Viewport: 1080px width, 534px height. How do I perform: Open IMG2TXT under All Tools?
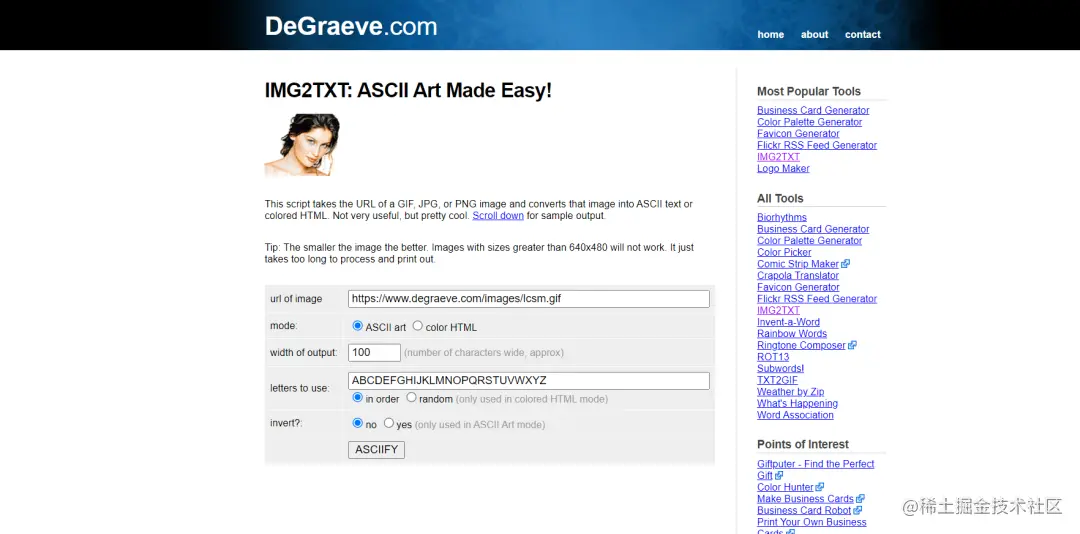point(778,311)
